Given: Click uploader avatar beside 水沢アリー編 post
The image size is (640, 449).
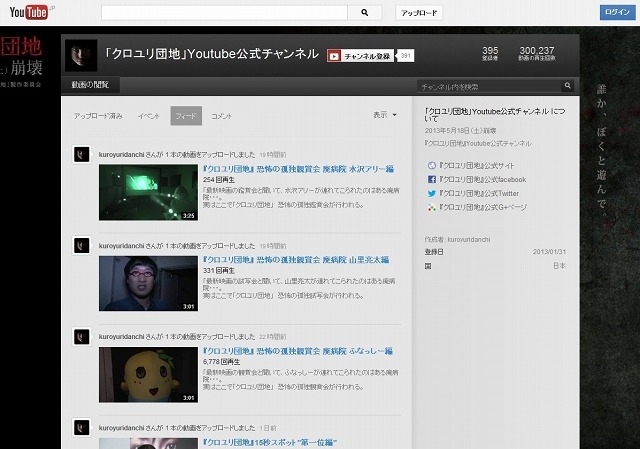Looking at the screenshot, I should pyautogui.click(x=82, y=154).
